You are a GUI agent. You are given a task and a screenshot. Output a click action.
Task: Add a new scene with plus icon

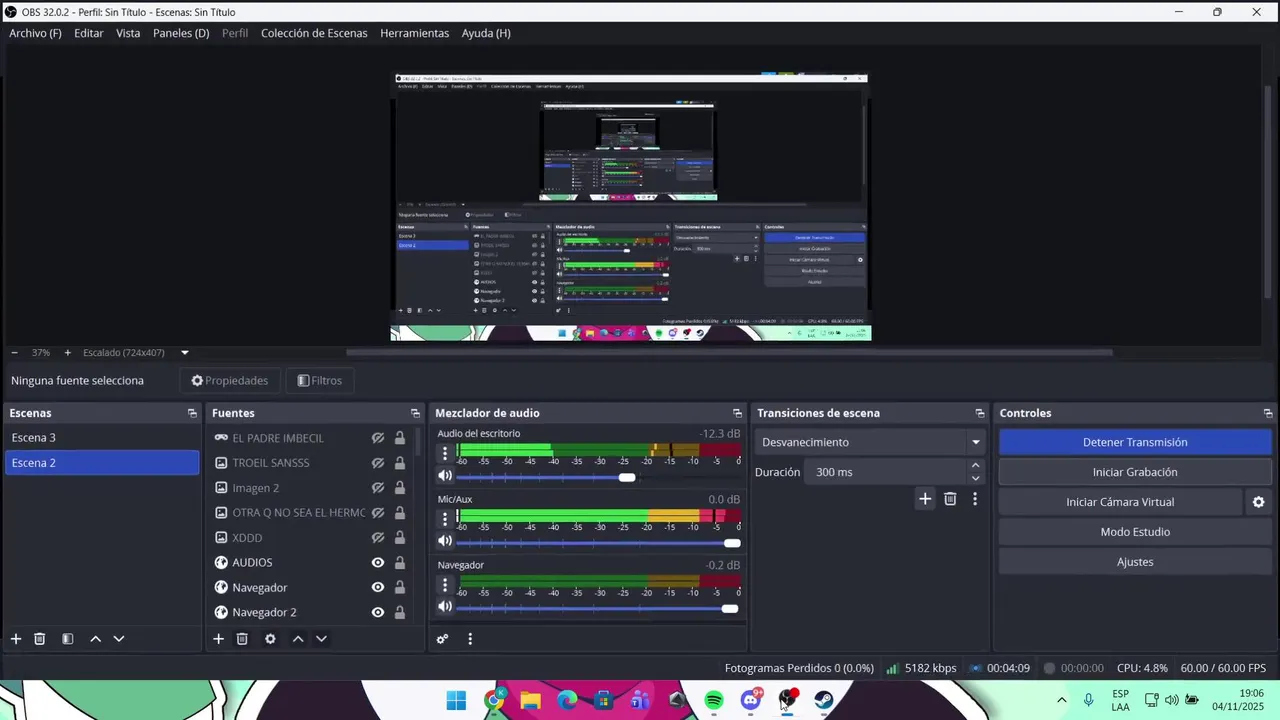[x=16, y=639]
